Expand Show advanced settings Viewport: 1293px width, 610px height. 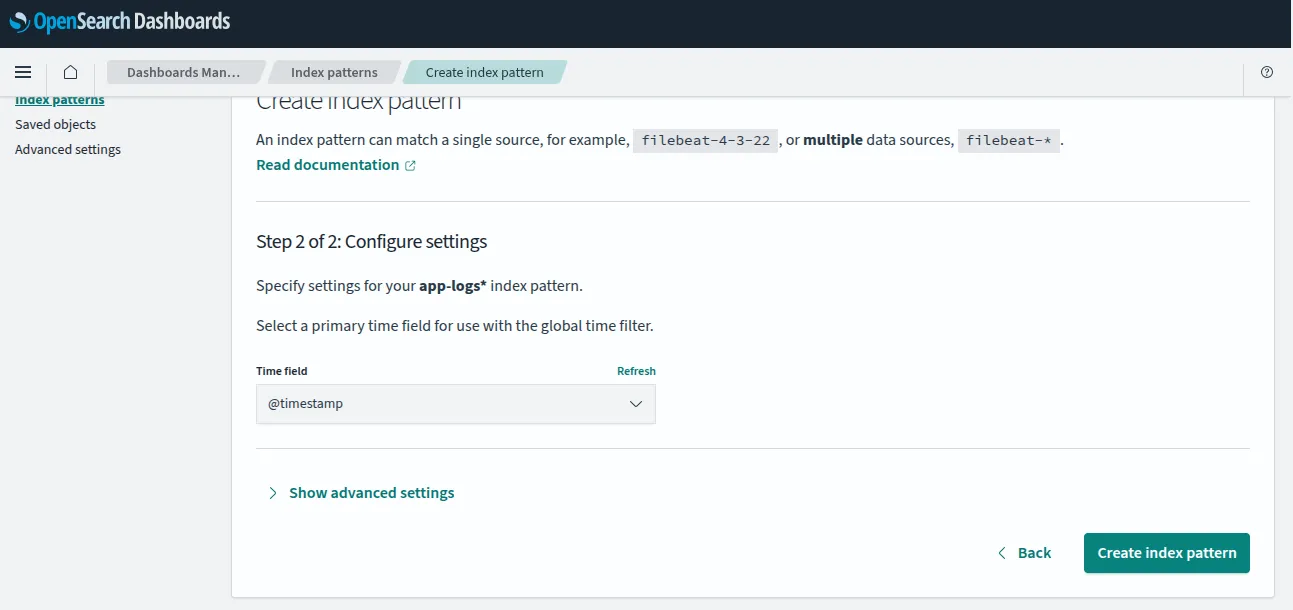371,493
